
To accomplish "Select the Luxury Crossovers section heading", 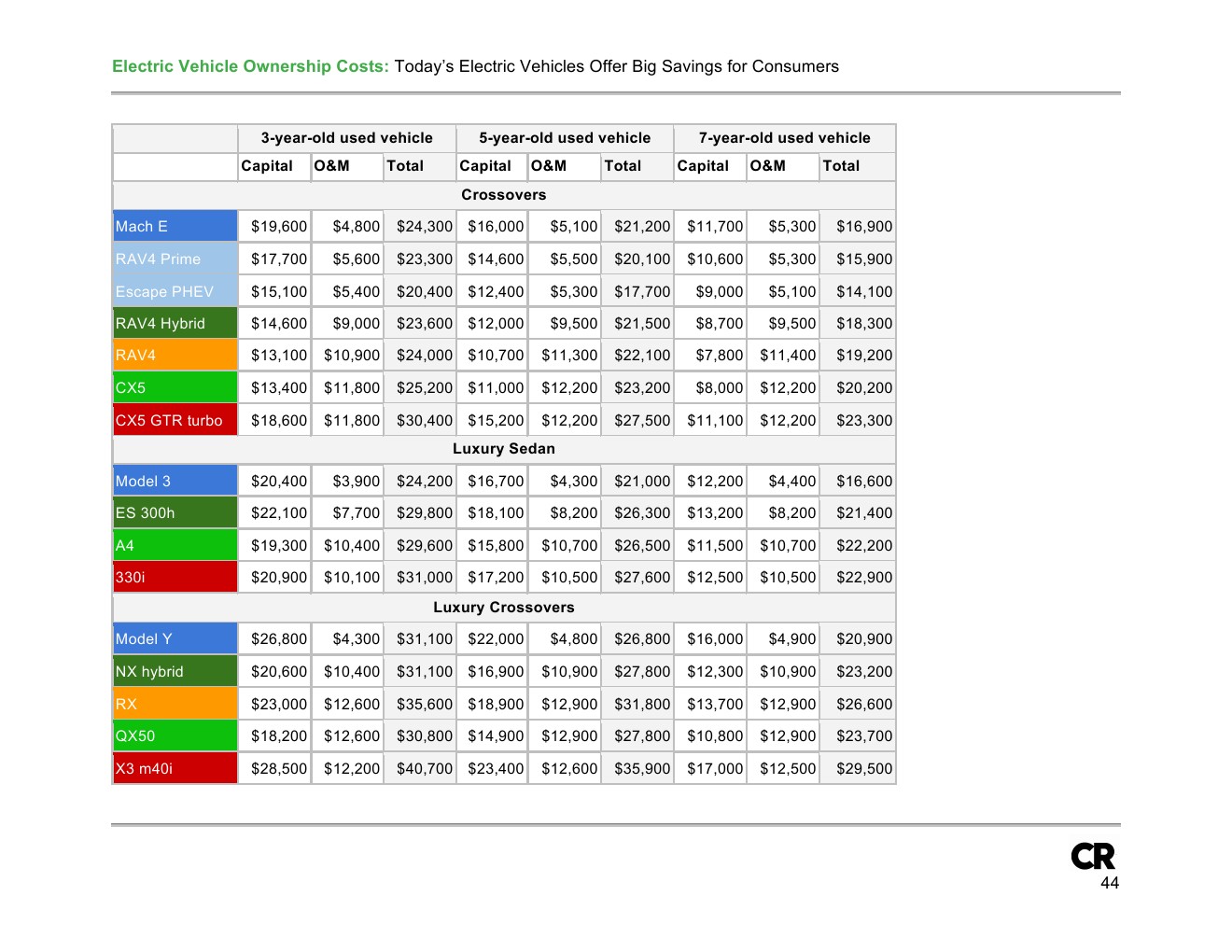I will tap(503, 608).
